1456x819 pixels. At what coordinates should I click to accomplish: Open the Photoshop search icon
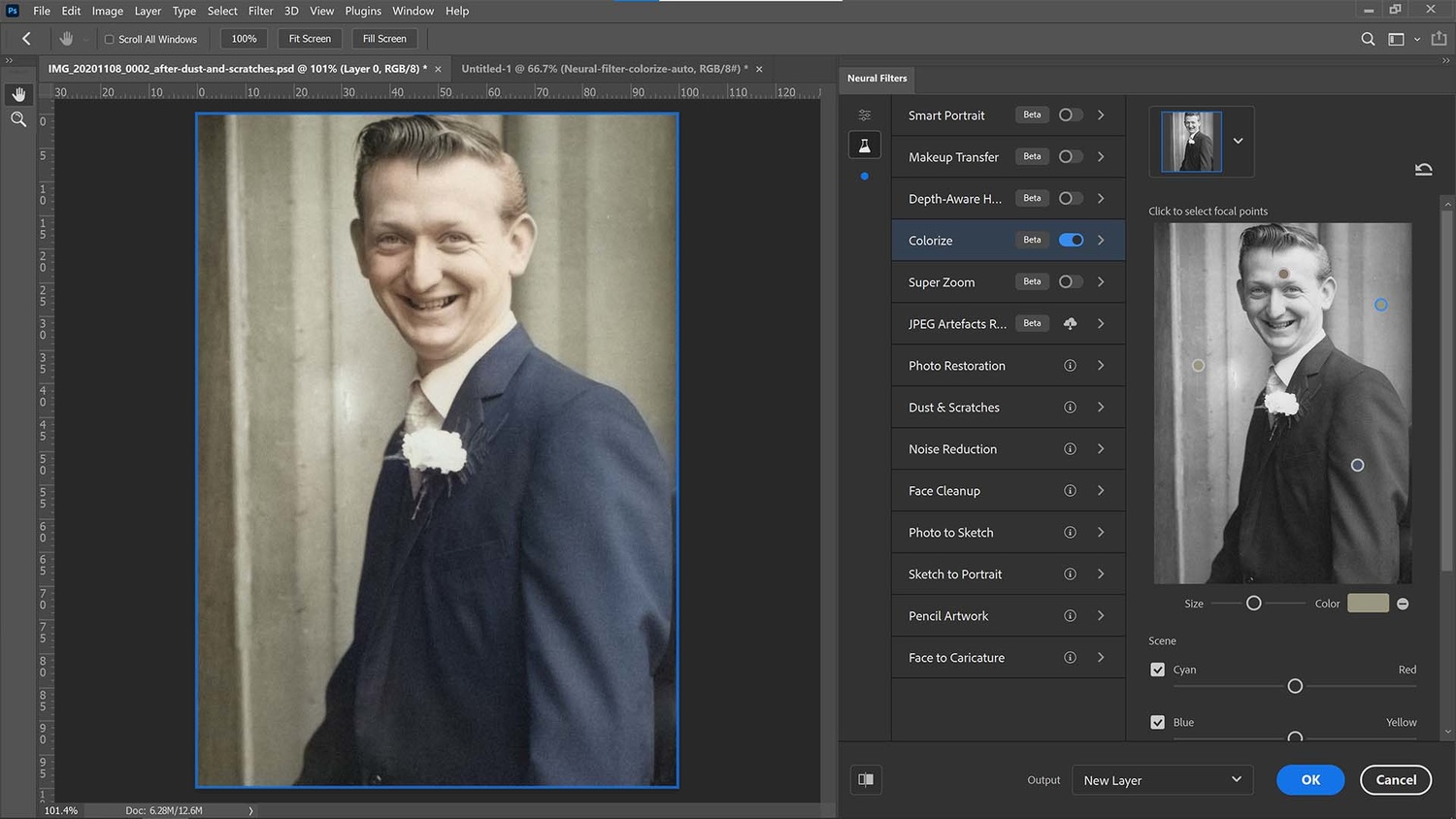pyautogui.click(x=1368, y=39)
